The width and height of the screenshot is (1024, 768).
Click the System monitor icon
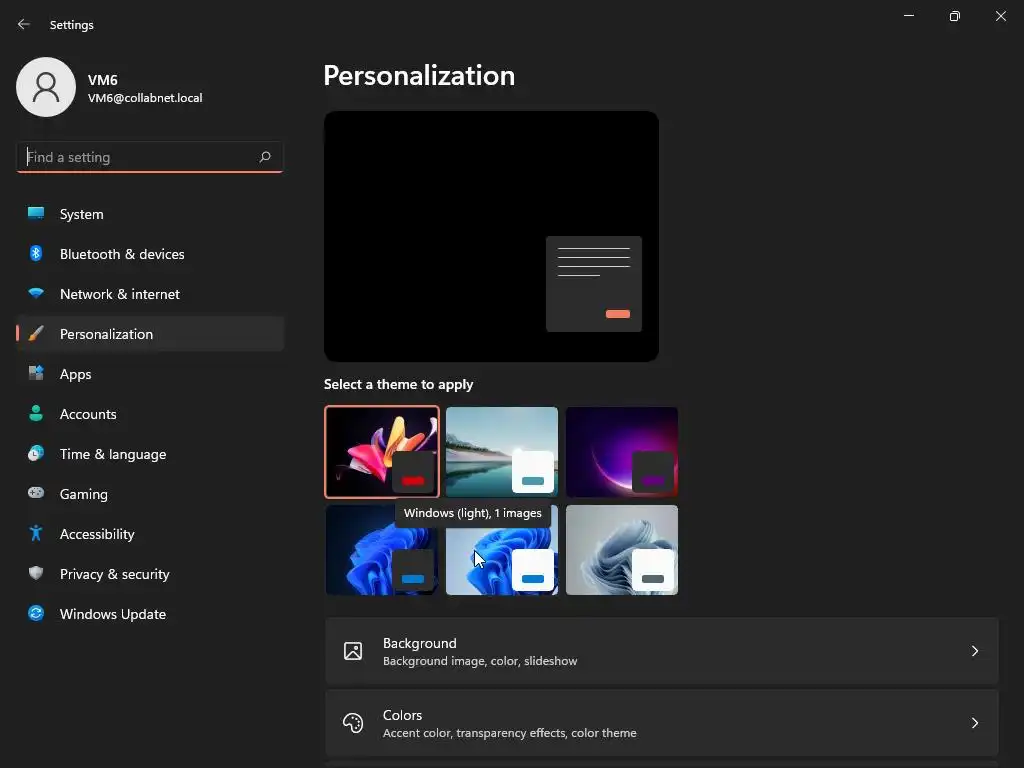36,214
